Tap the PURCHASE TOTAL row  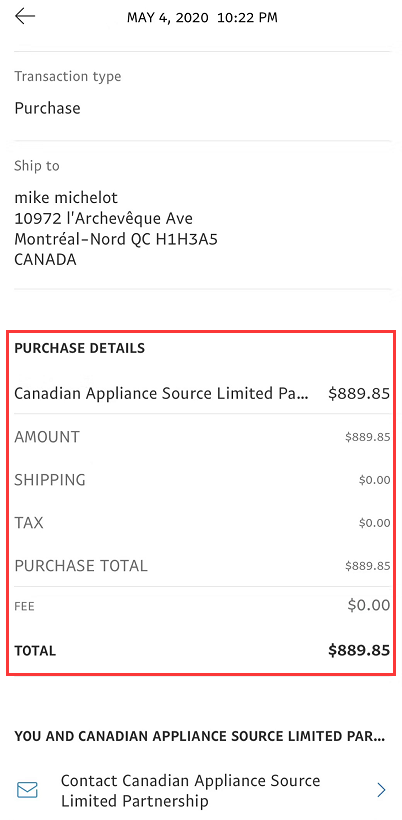click(x=201, y=565)
